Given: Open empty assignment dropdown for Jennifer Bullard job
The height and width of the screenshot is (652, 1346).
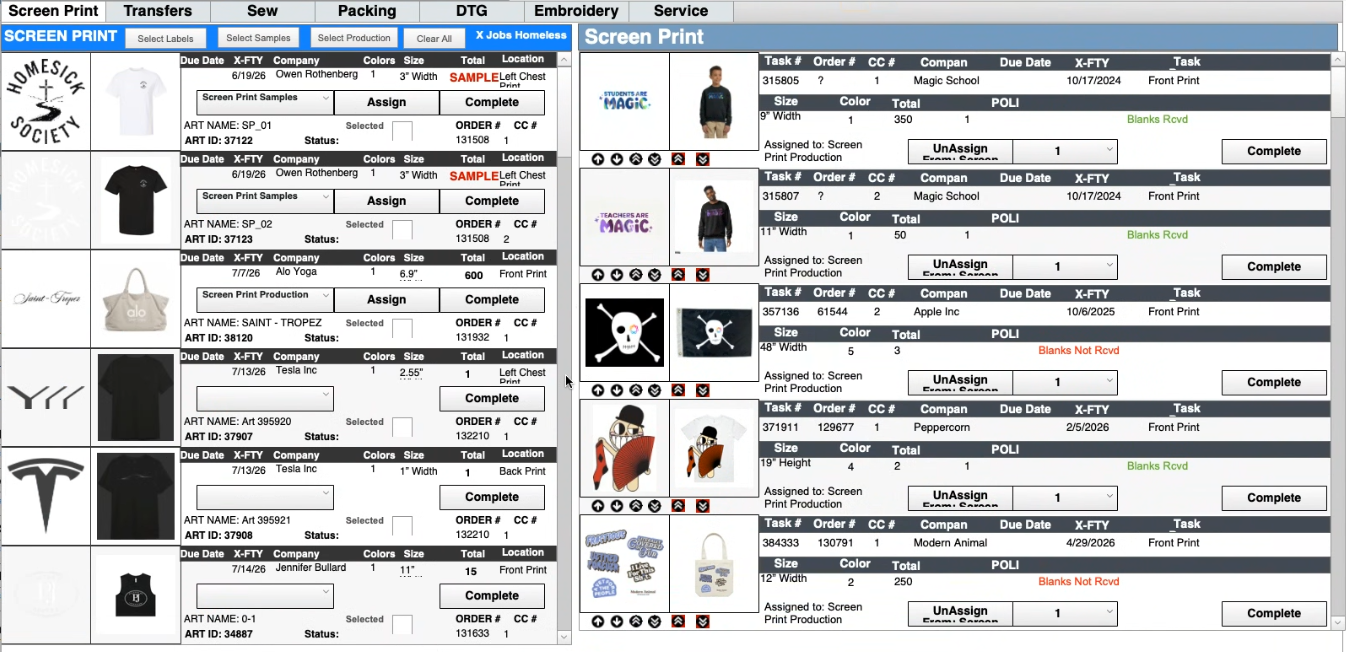Looking at the screenshot, I should (x=264, y=595).
